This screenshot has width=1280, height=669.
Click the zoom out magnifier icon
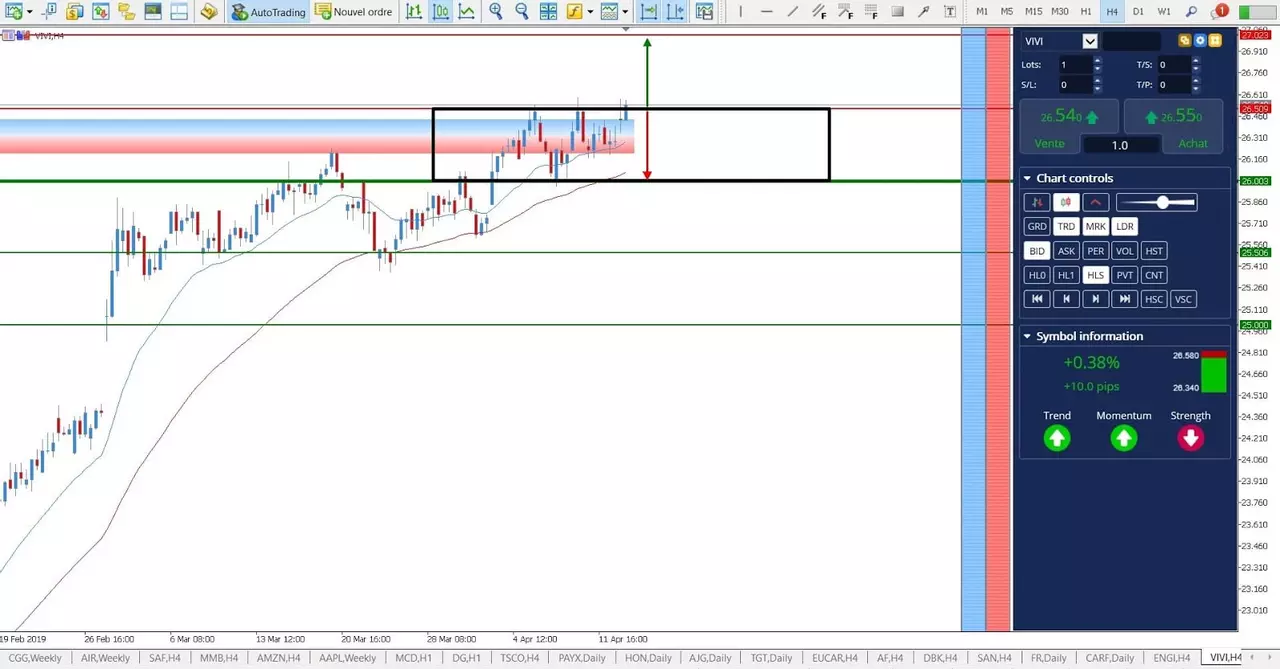click(522, 12)
